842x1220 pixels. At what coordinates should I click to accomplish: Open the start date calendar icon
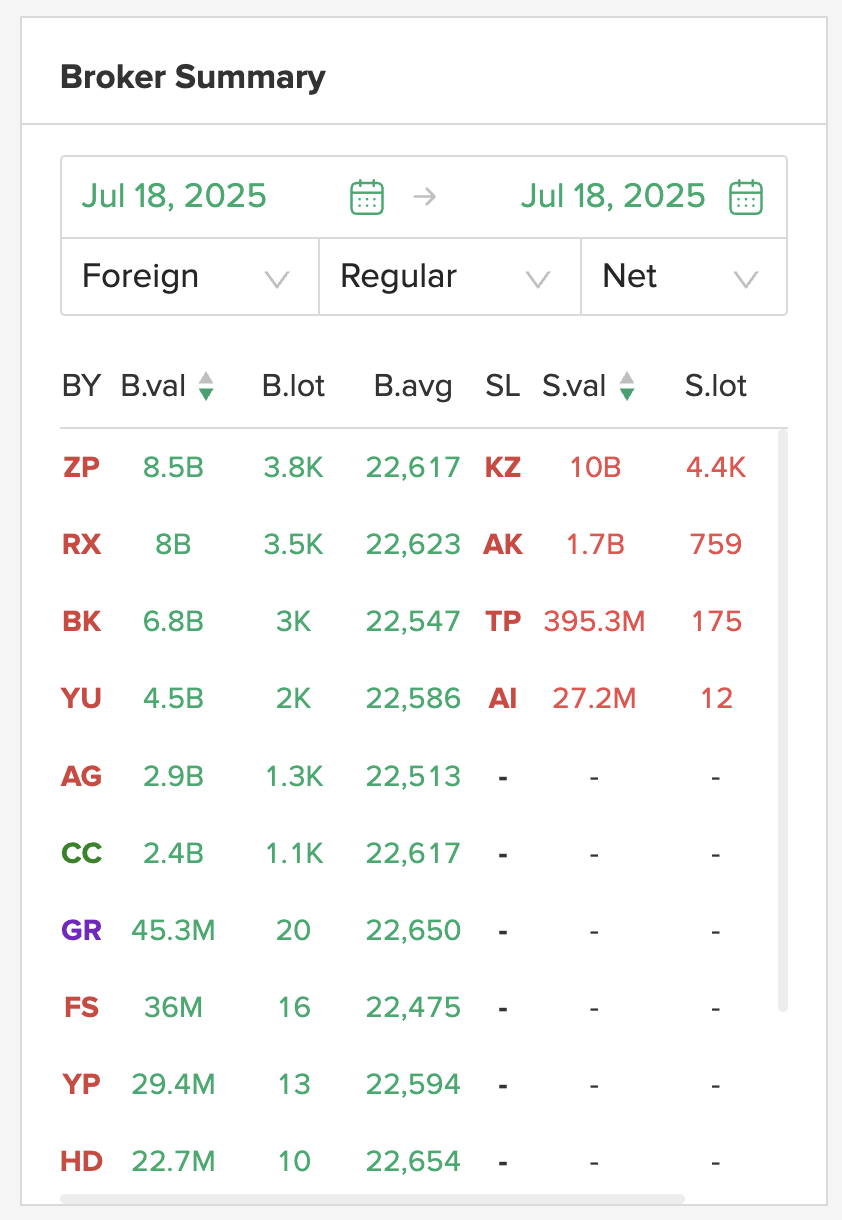(x=367, y=196)
